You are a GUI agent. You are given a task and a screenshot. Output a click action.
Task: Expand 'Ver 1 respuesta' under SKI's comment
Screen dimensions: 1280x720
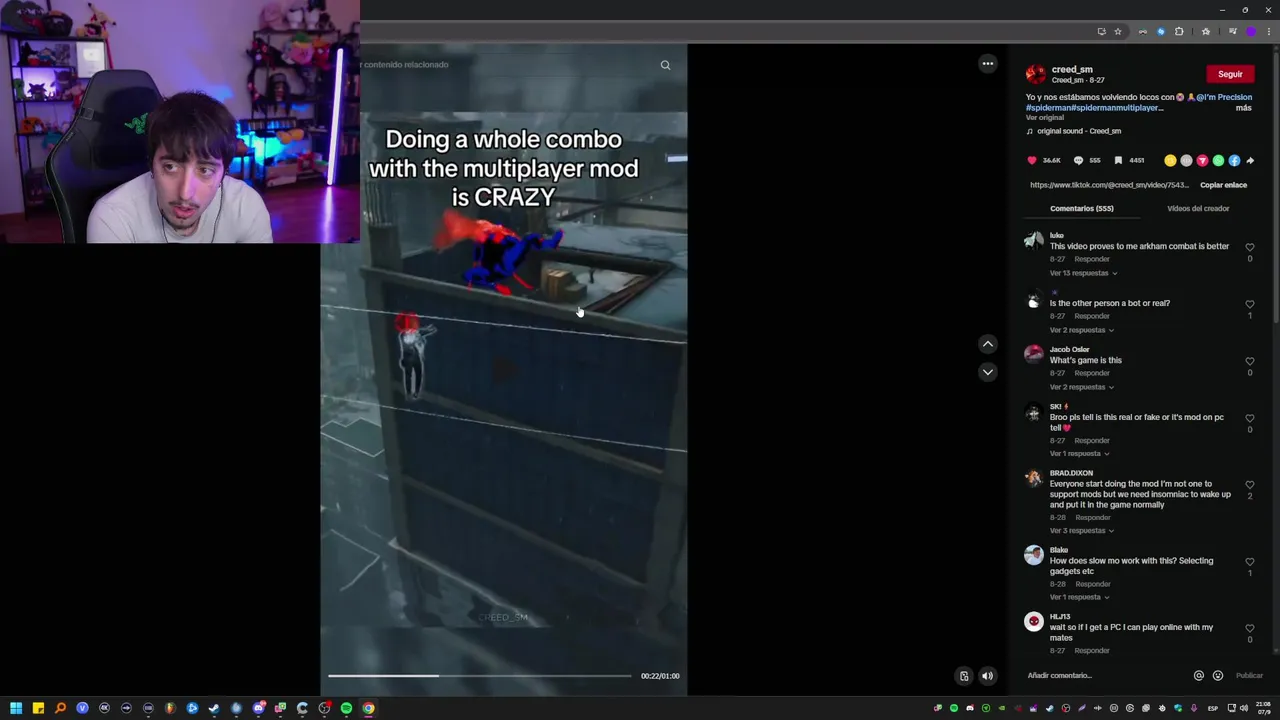point(1079,454)
